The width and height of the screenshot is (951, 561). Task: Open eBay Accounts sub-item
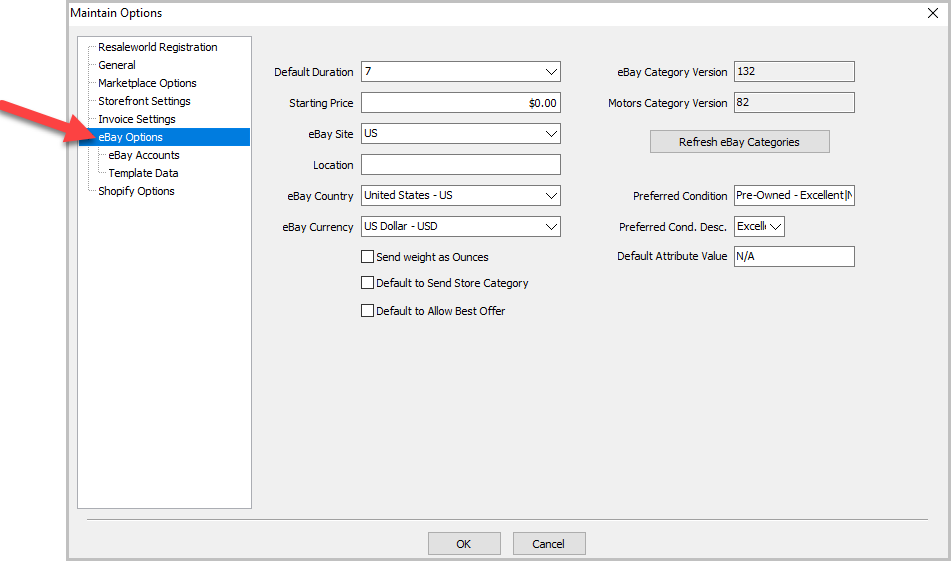(x=144, y=155)
